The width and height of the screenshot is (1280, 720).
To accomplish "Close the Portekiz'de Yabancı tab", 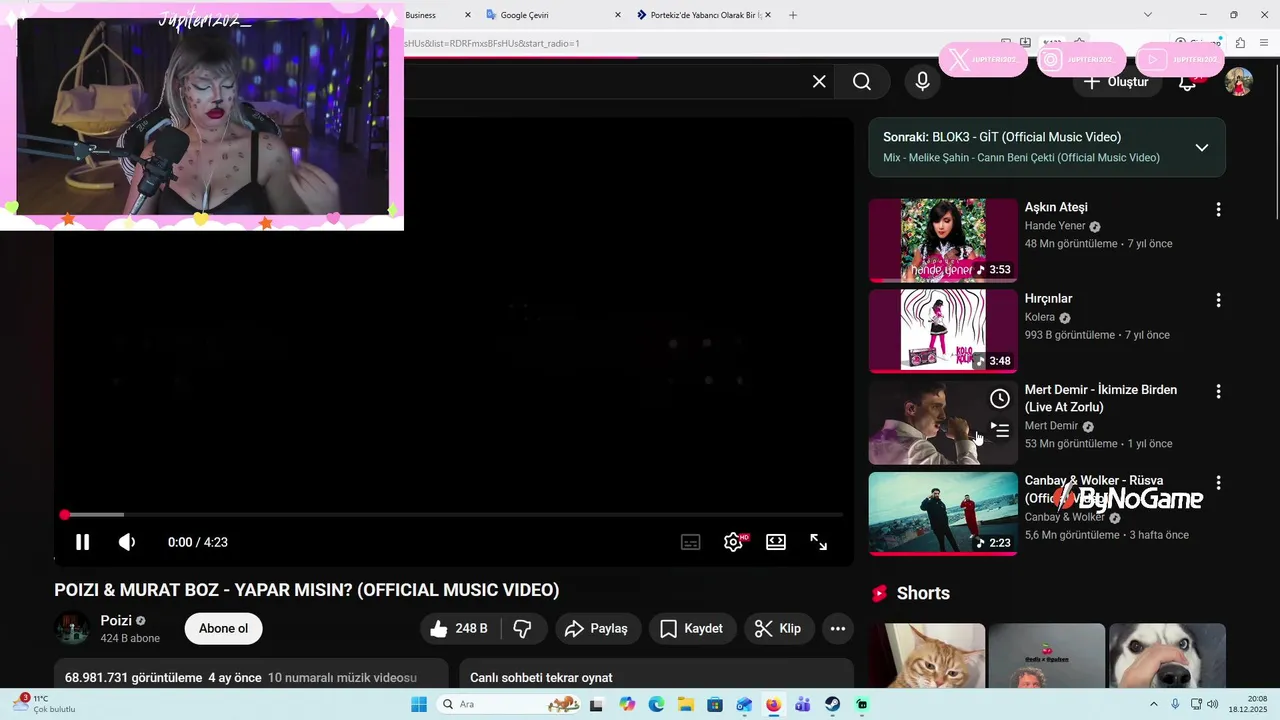I will 770,15.
